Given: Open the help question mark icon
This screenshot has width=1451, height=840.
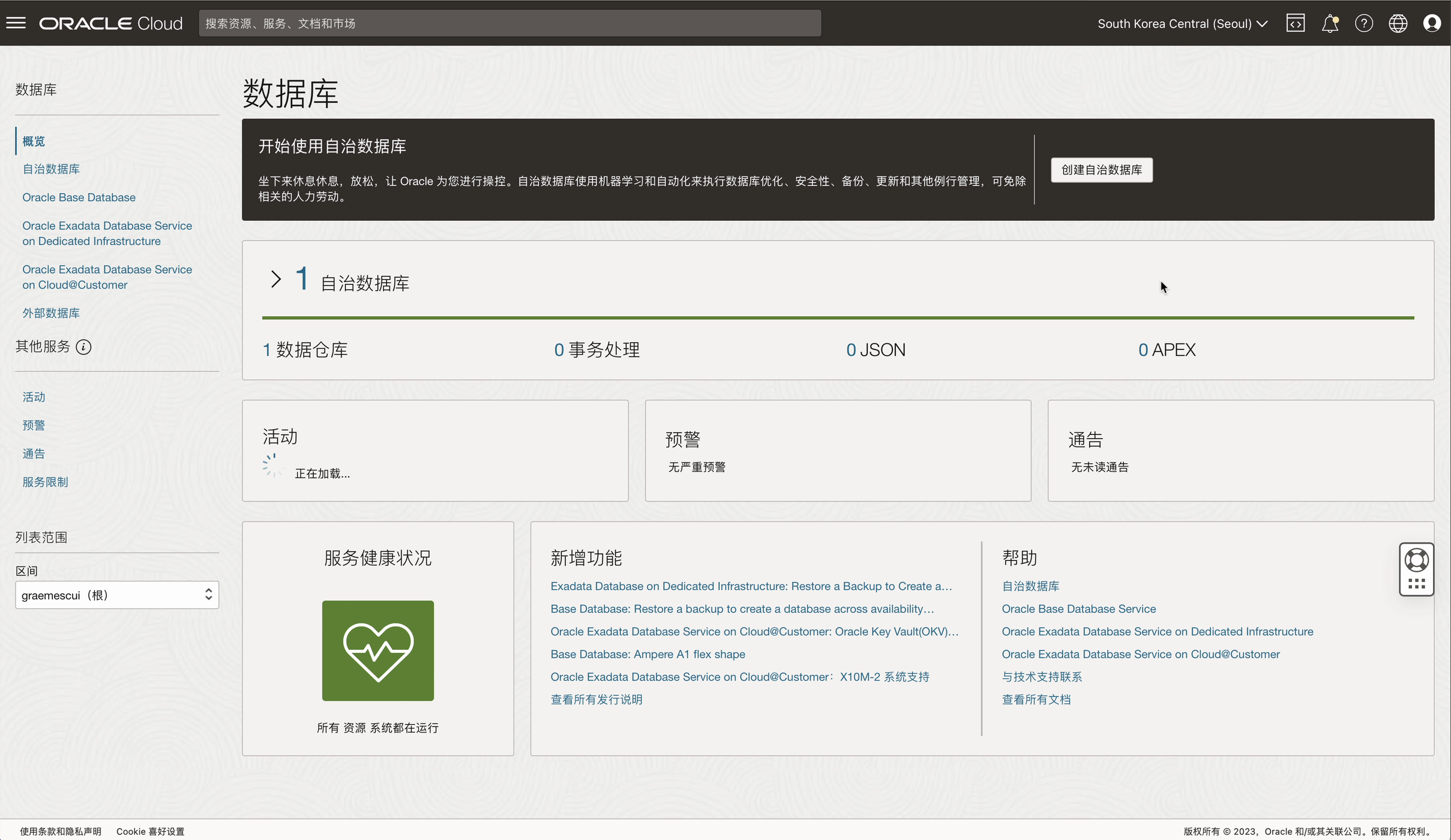Looking at the screenshot, I should coord(1364,23).
